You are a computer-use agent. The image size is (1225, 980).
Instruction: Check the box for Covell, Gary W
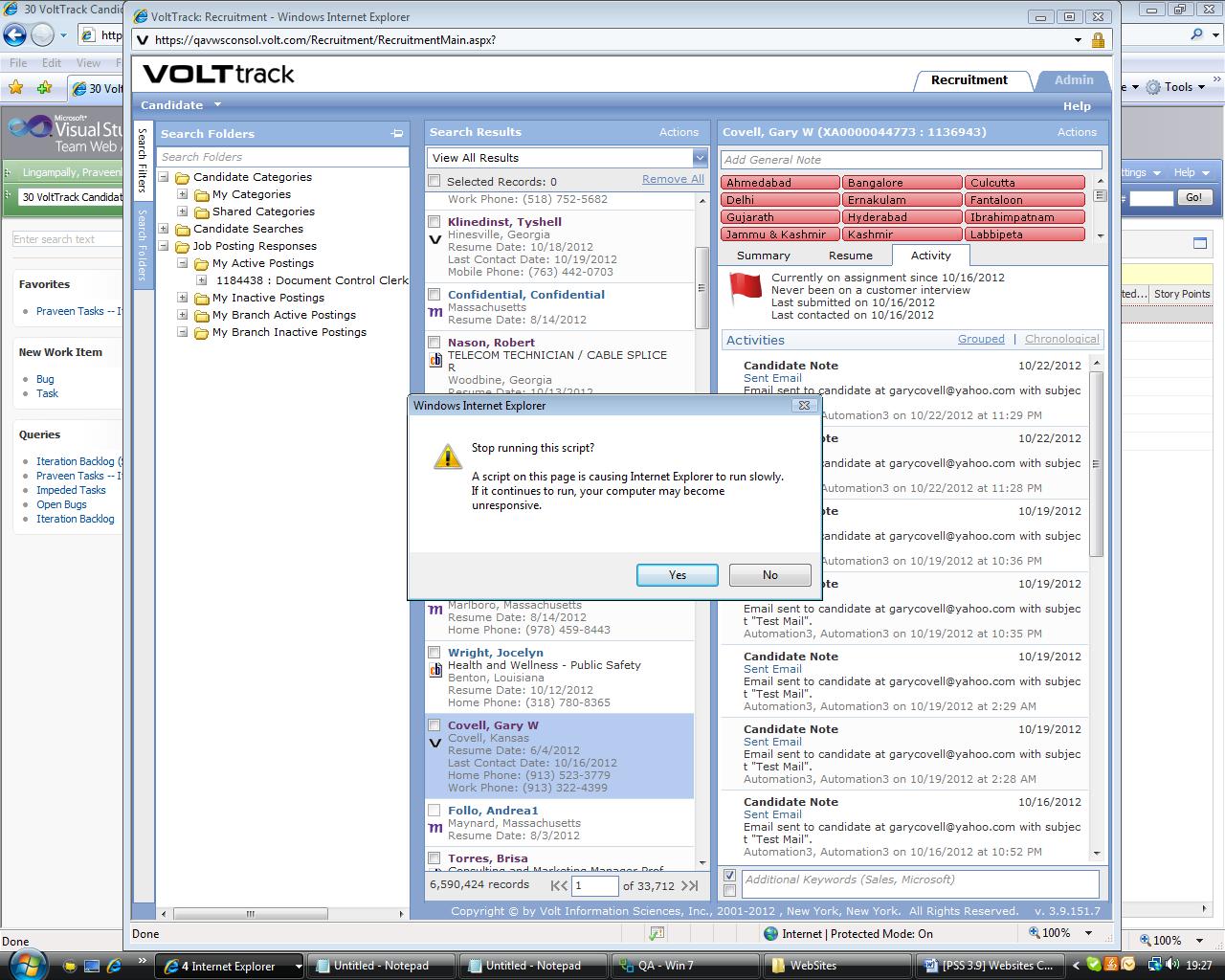pyautogui.click(x=434, y=725)
